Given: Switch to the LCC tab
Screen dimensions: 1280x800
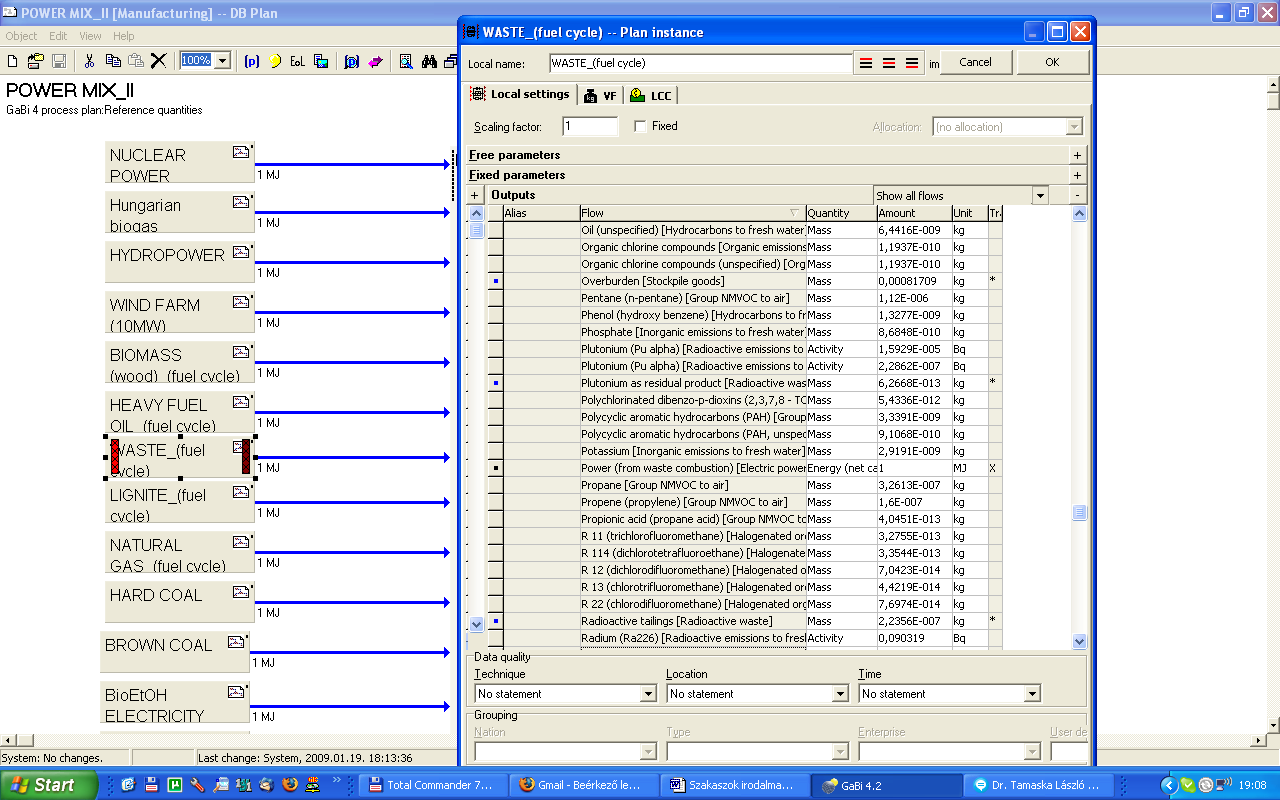Looking at the screenshot, I should [651, 95].
